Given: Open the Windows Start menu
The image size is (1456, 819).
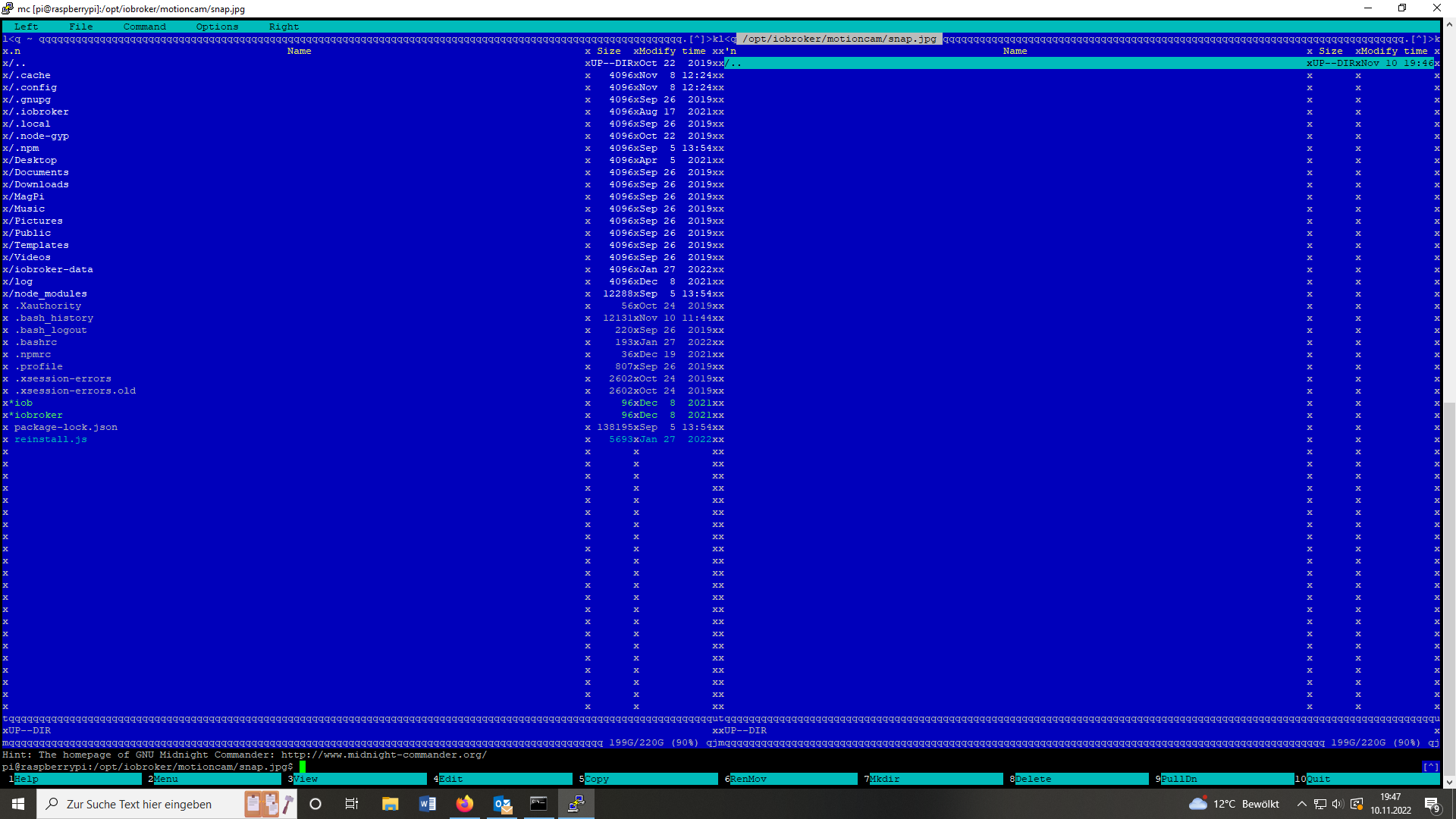Looking at the screenshot, I should (x=18, y=804).
